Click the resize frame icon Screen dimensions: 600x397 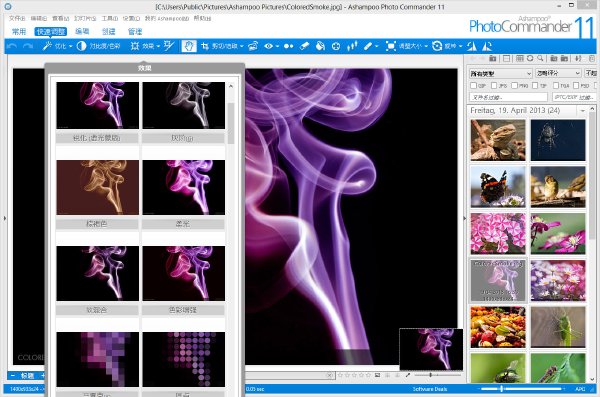tap(390, 46)
